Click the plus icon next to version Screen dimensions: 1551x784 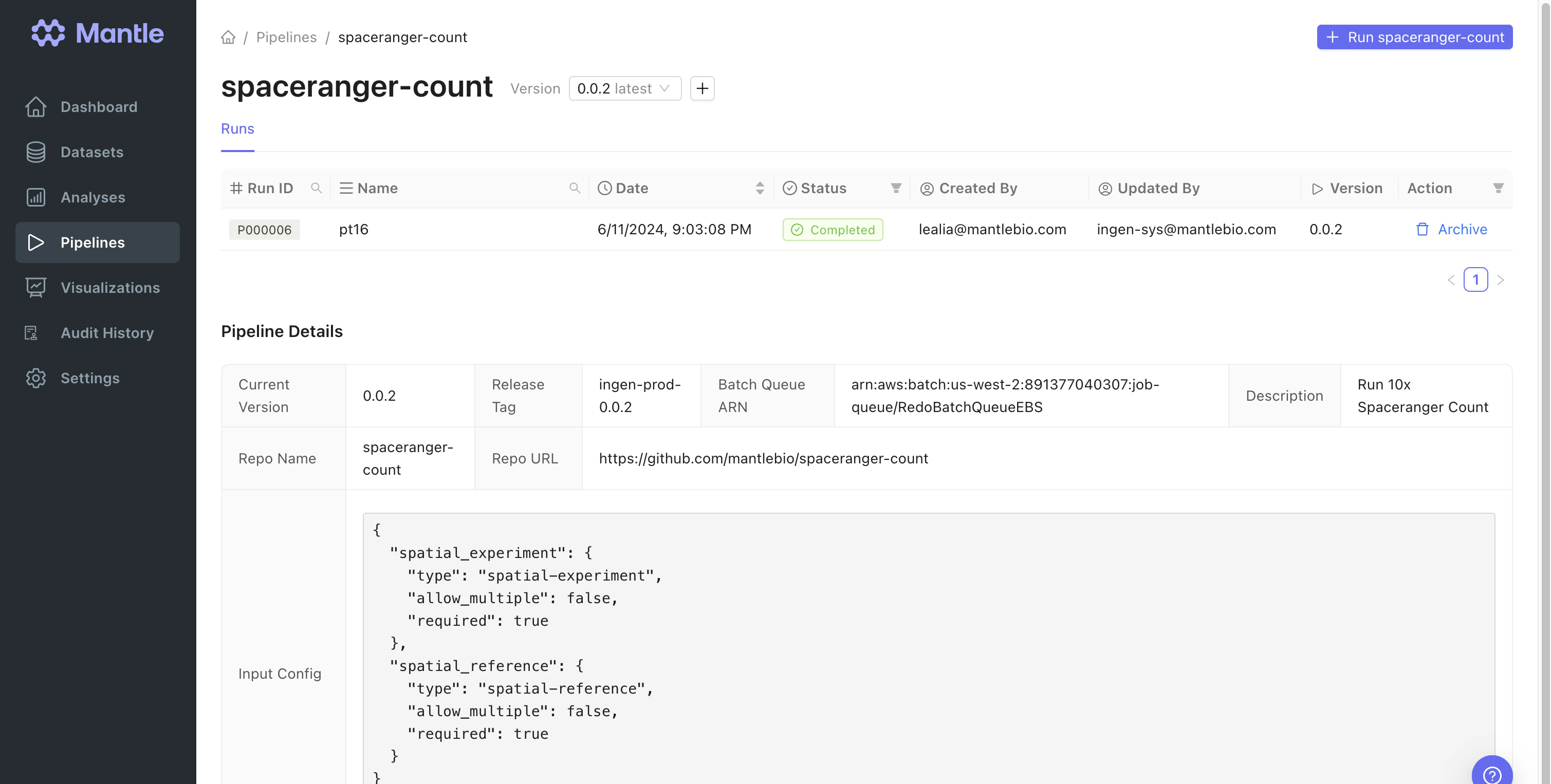point(702,88)
